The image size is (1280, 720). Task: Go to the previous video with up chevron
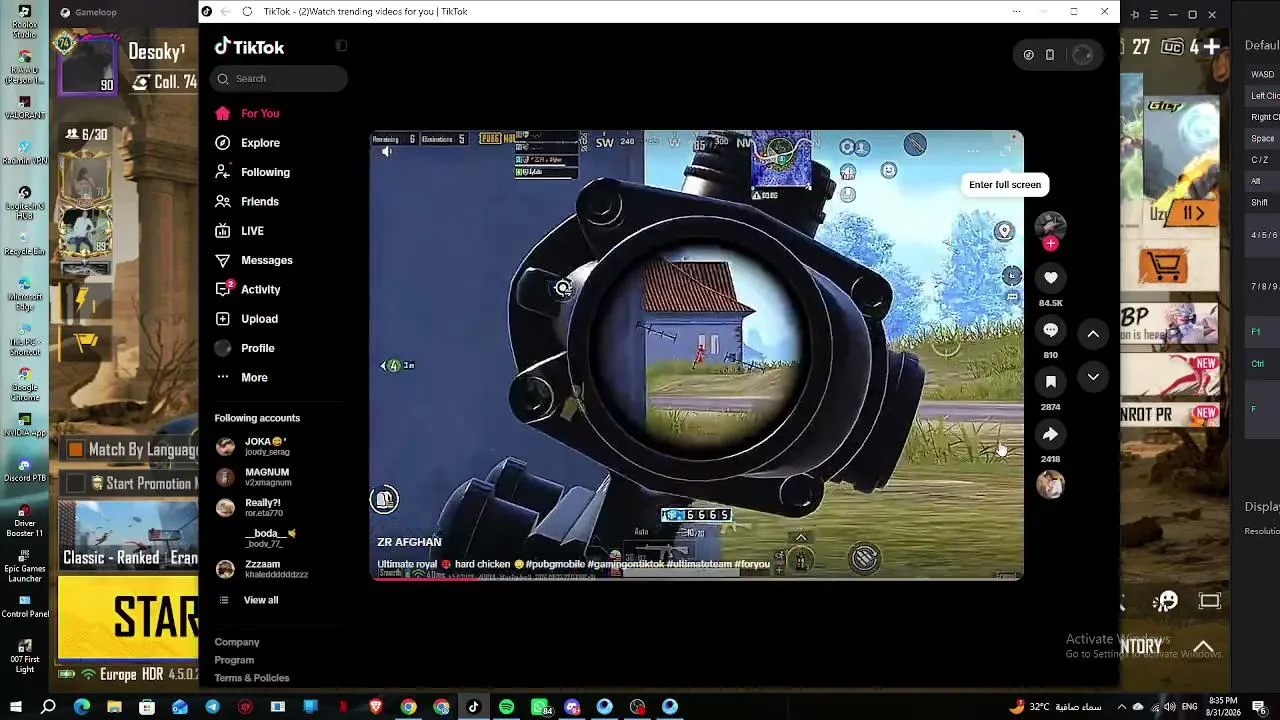coord(1093,334)
